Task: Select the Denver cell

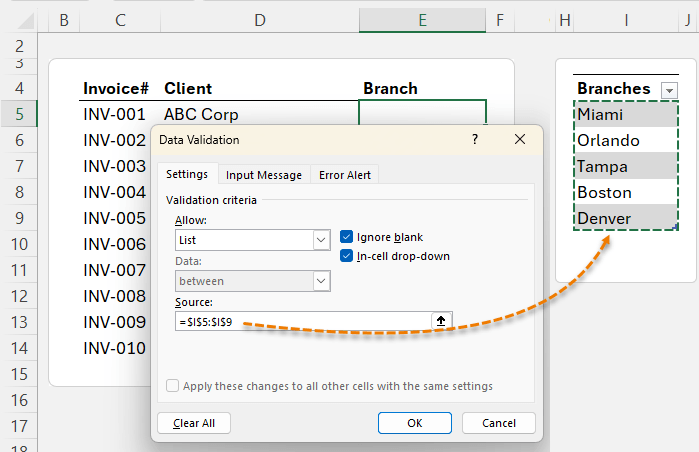Action: click(626, 218)
